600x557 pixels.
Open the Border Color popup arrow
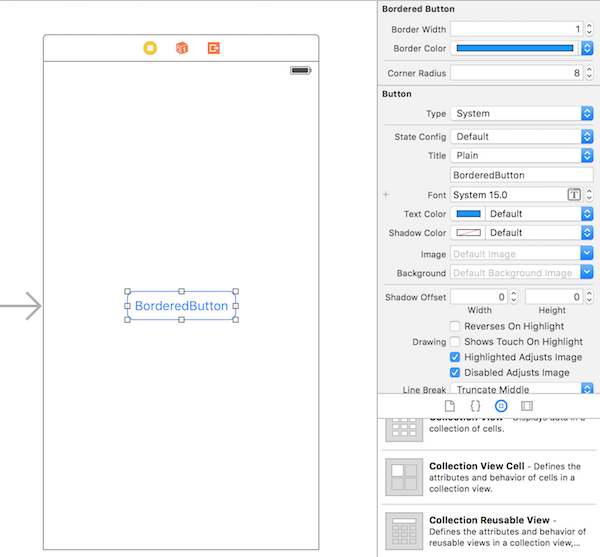(x=587, y=48)
